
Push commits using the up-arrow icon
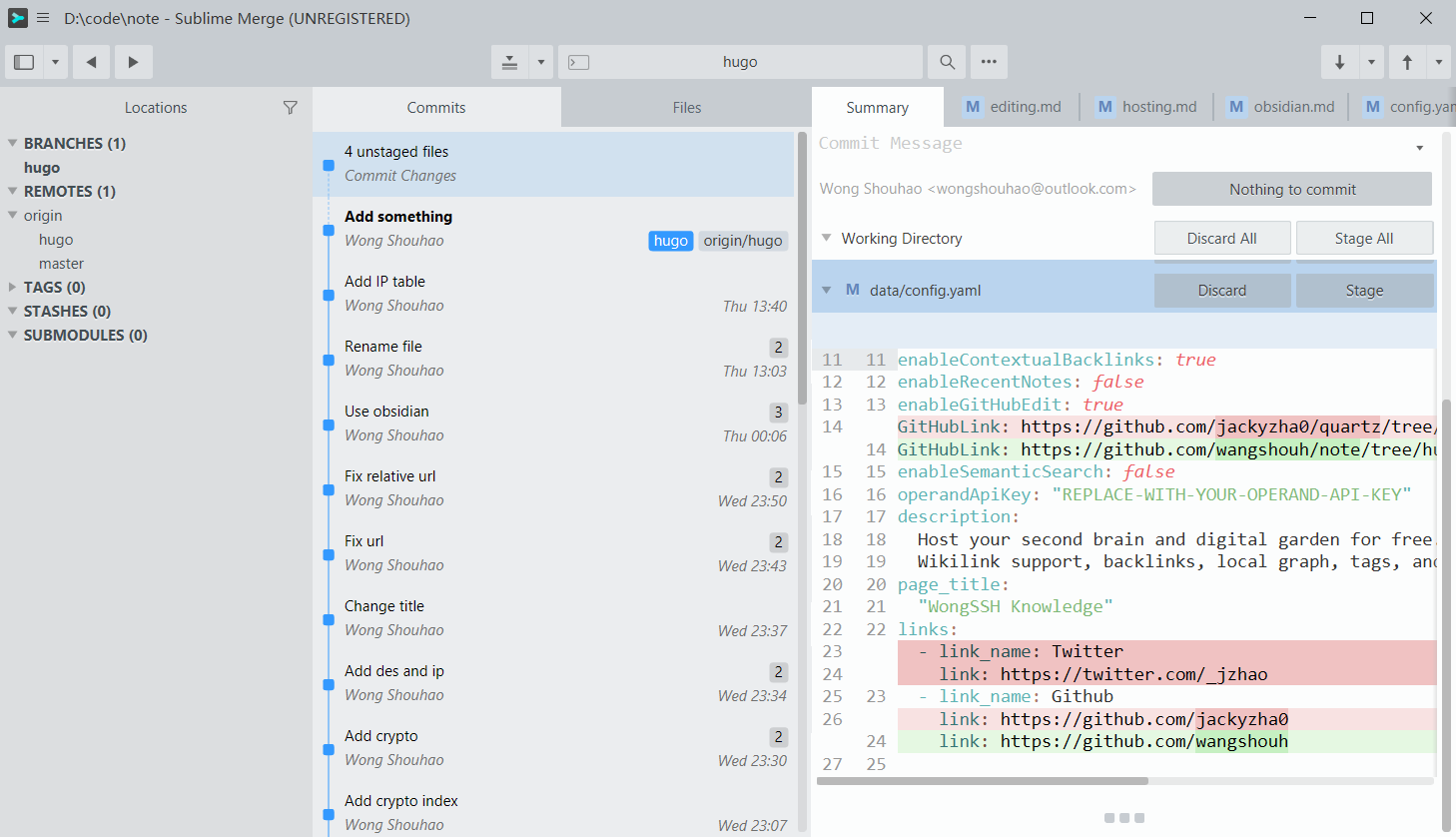point(1406,62)
